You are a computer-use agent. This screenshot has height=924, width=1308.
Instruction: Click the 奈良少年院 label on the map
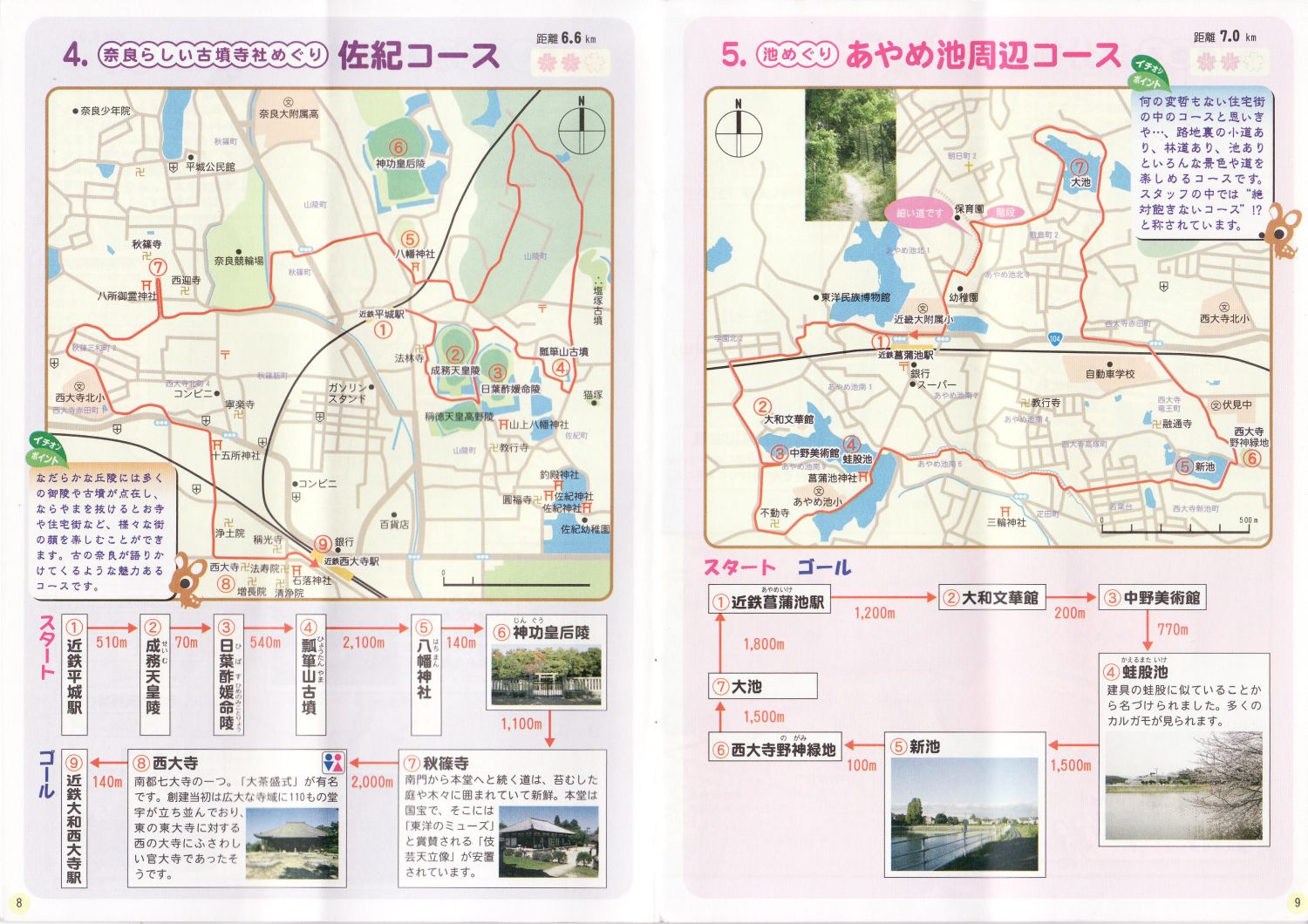(105, 111)
